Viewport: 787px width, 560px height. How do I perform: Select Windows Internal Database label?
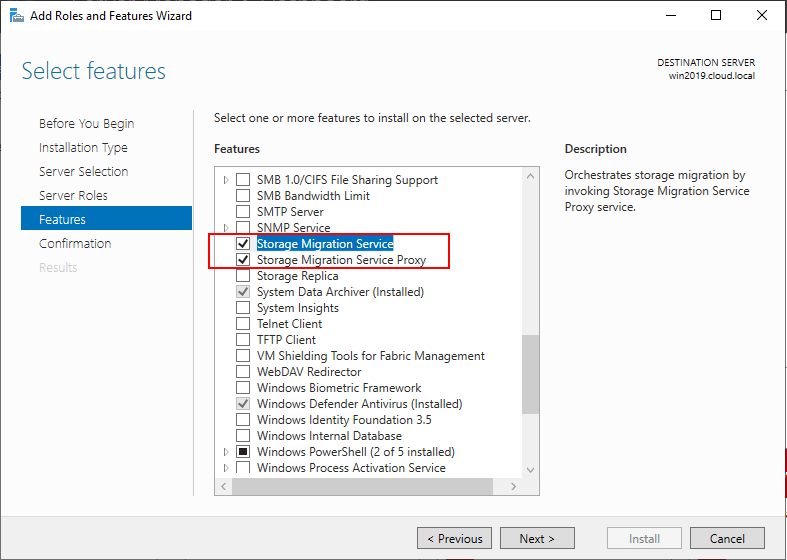[329, 436]
